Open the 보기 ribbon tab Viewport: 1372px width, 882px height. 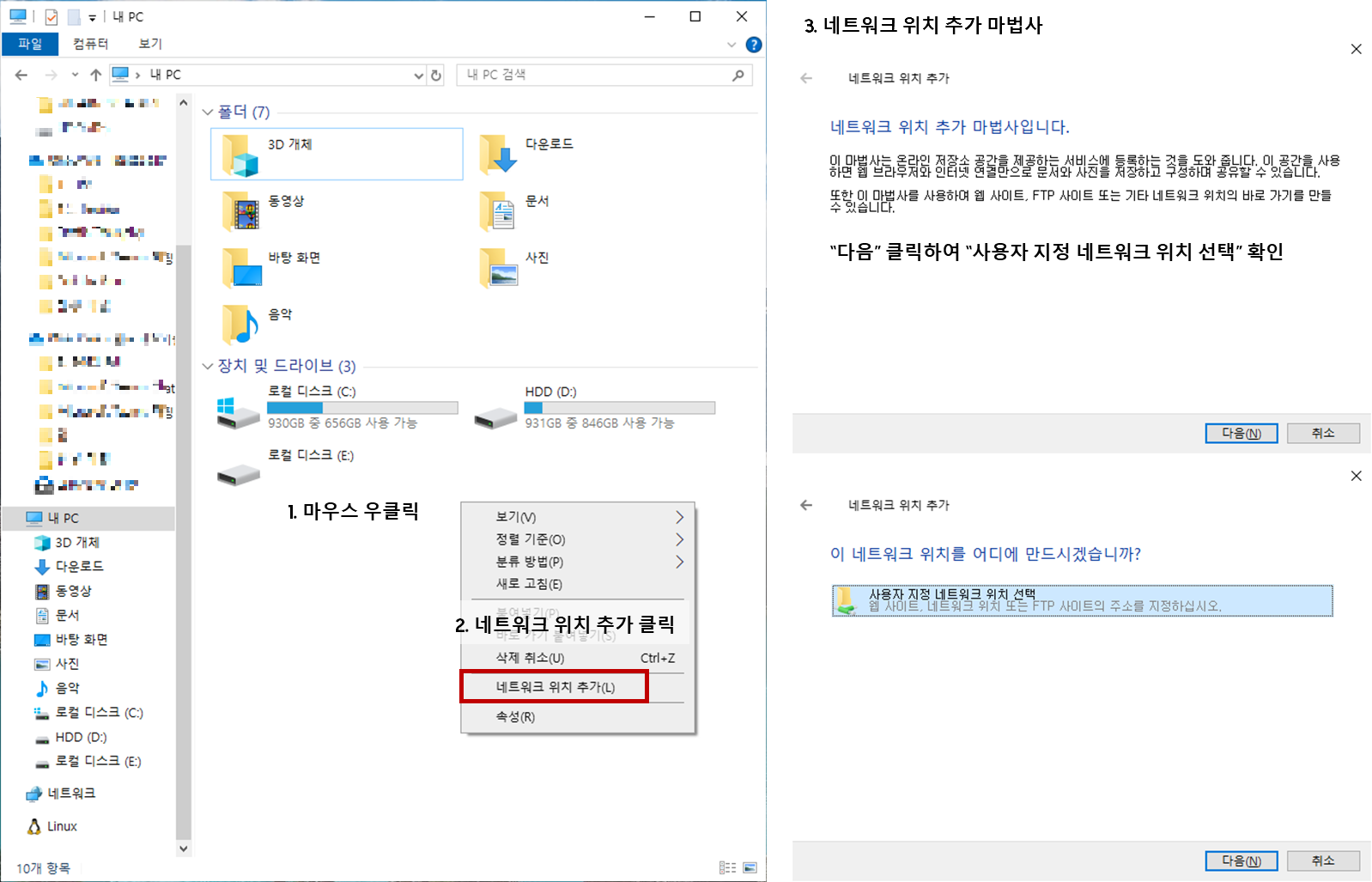click(150, 44)
